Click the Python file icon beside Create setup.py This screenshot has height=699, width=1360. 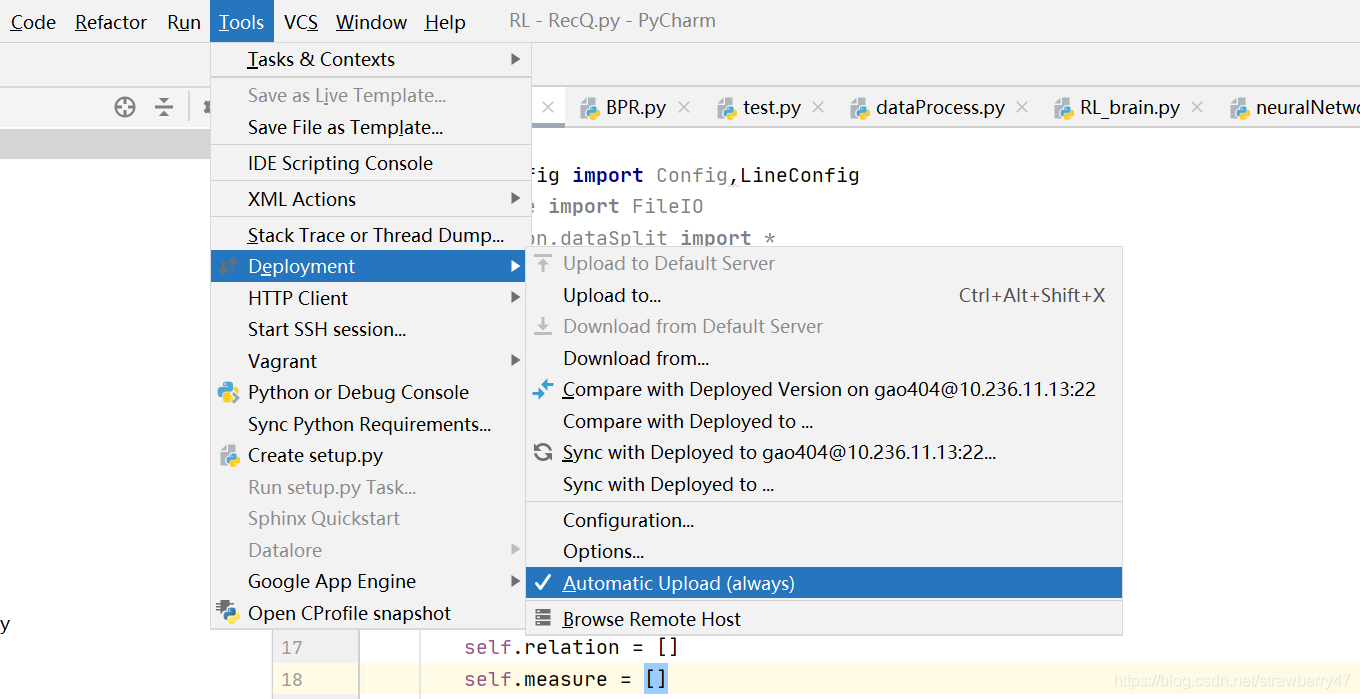pos(229,455)
